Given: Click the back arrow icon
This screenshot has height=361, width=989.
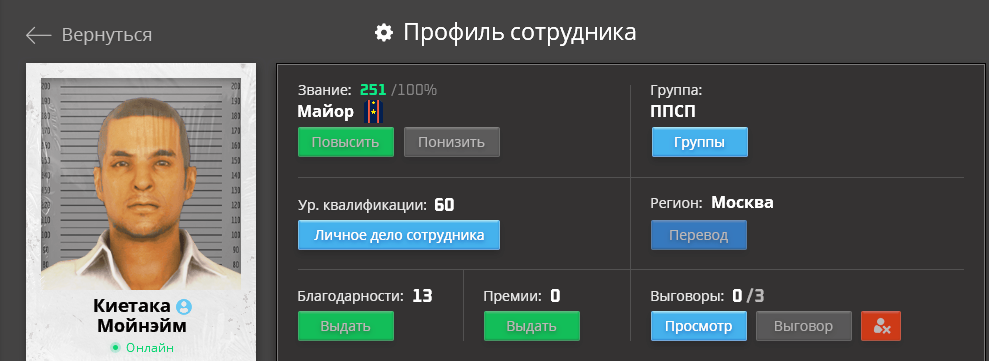Looking at the screenshot, I should 38,35.
